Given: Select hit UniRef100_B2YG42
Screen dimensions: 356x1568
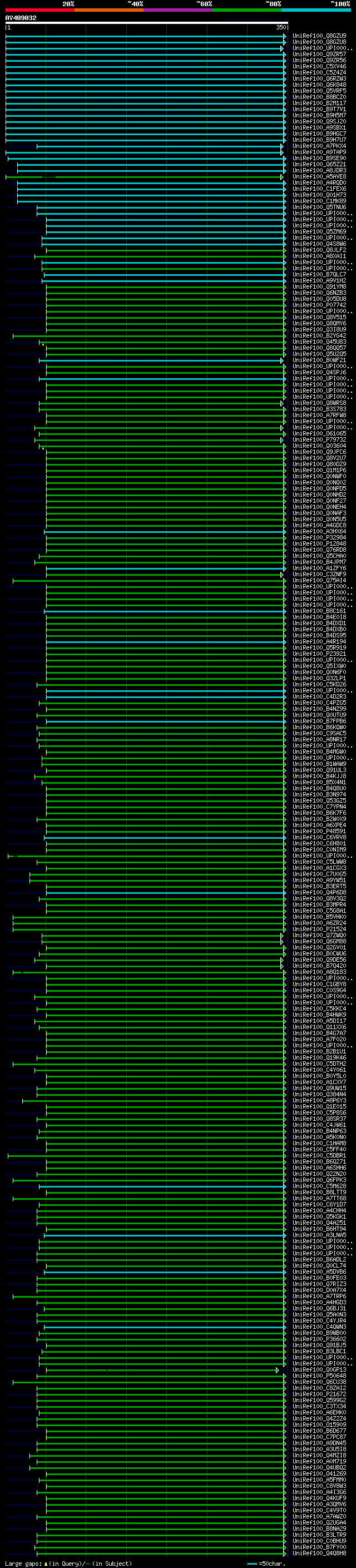Looking at the screenshot, I should coord(319,335).
